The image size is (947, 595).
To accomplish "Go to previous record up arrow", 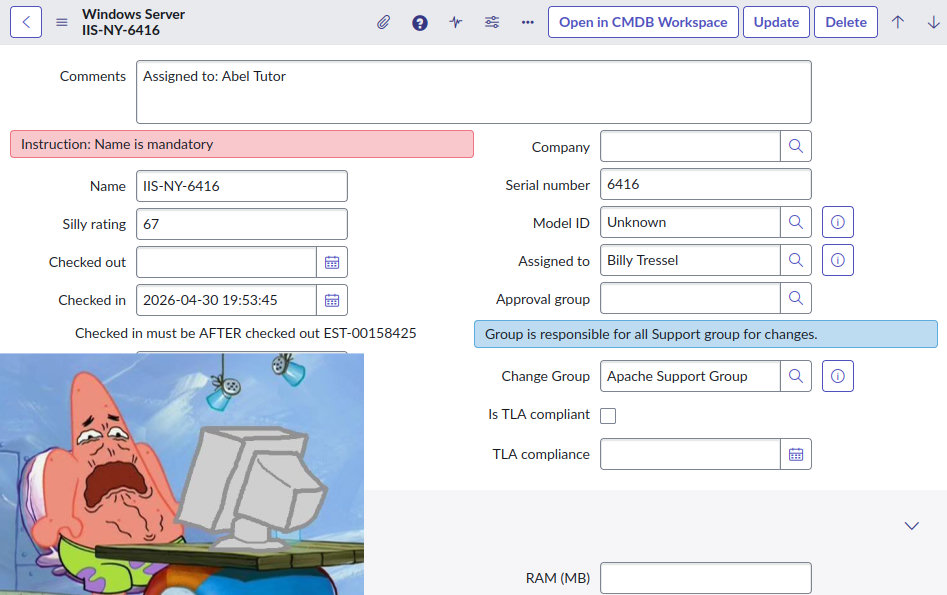I will [x=898, y=22].
